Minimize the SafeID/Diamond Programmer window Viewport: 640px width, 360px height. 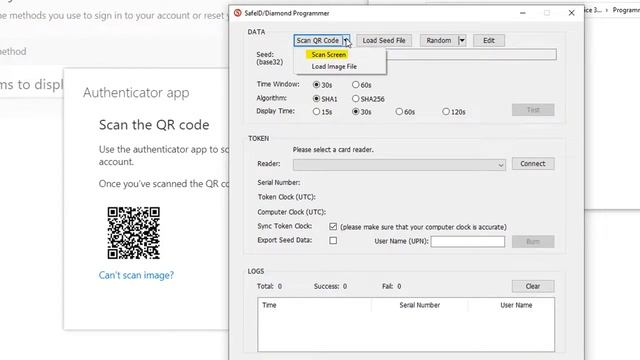522,13
